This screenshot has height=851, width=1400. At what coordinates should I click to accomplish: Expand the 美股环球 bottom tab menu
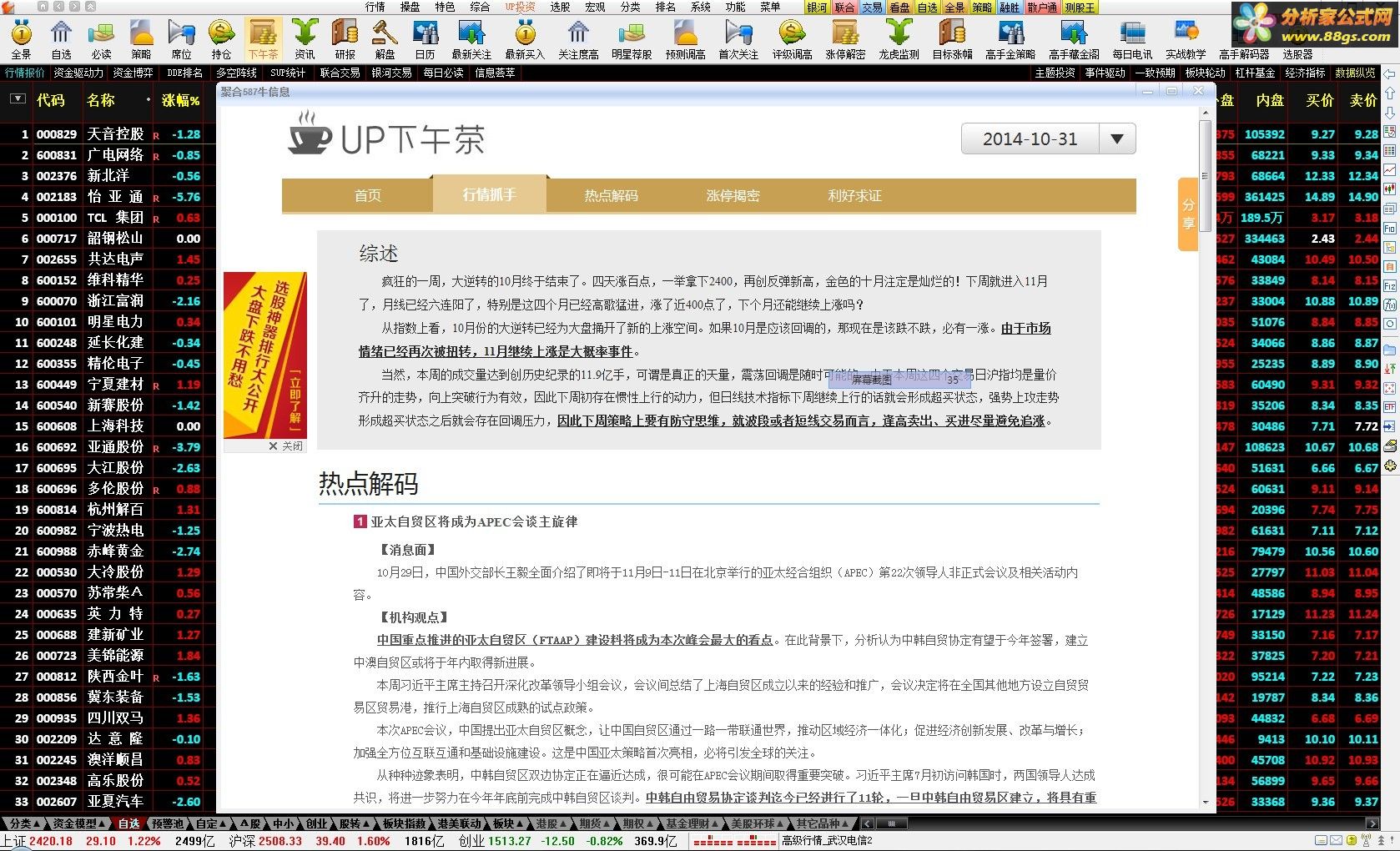758,823
